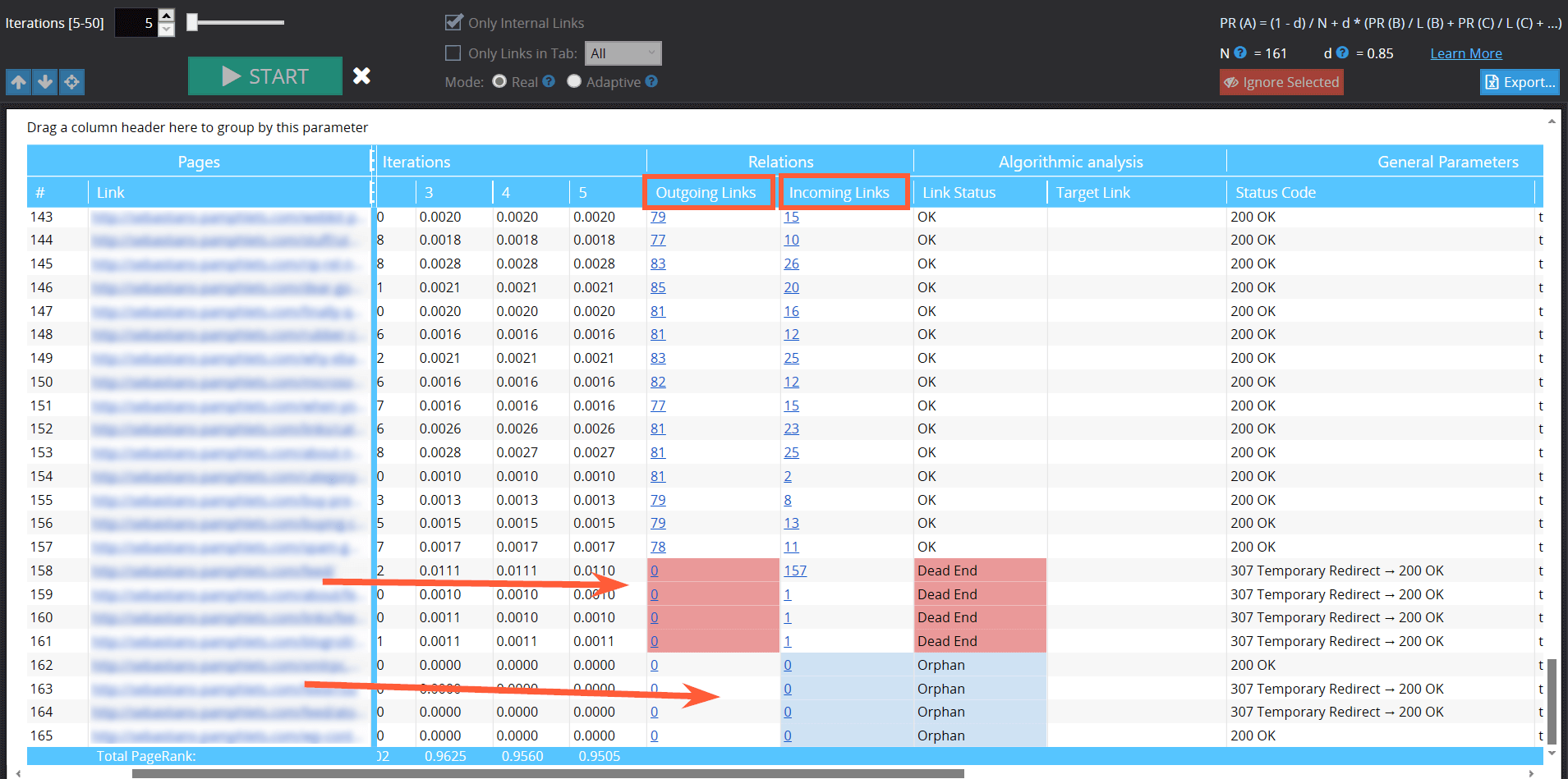1568x779 pixels.
Task: Select the Real mode radio button
Action: pos(499,81)
